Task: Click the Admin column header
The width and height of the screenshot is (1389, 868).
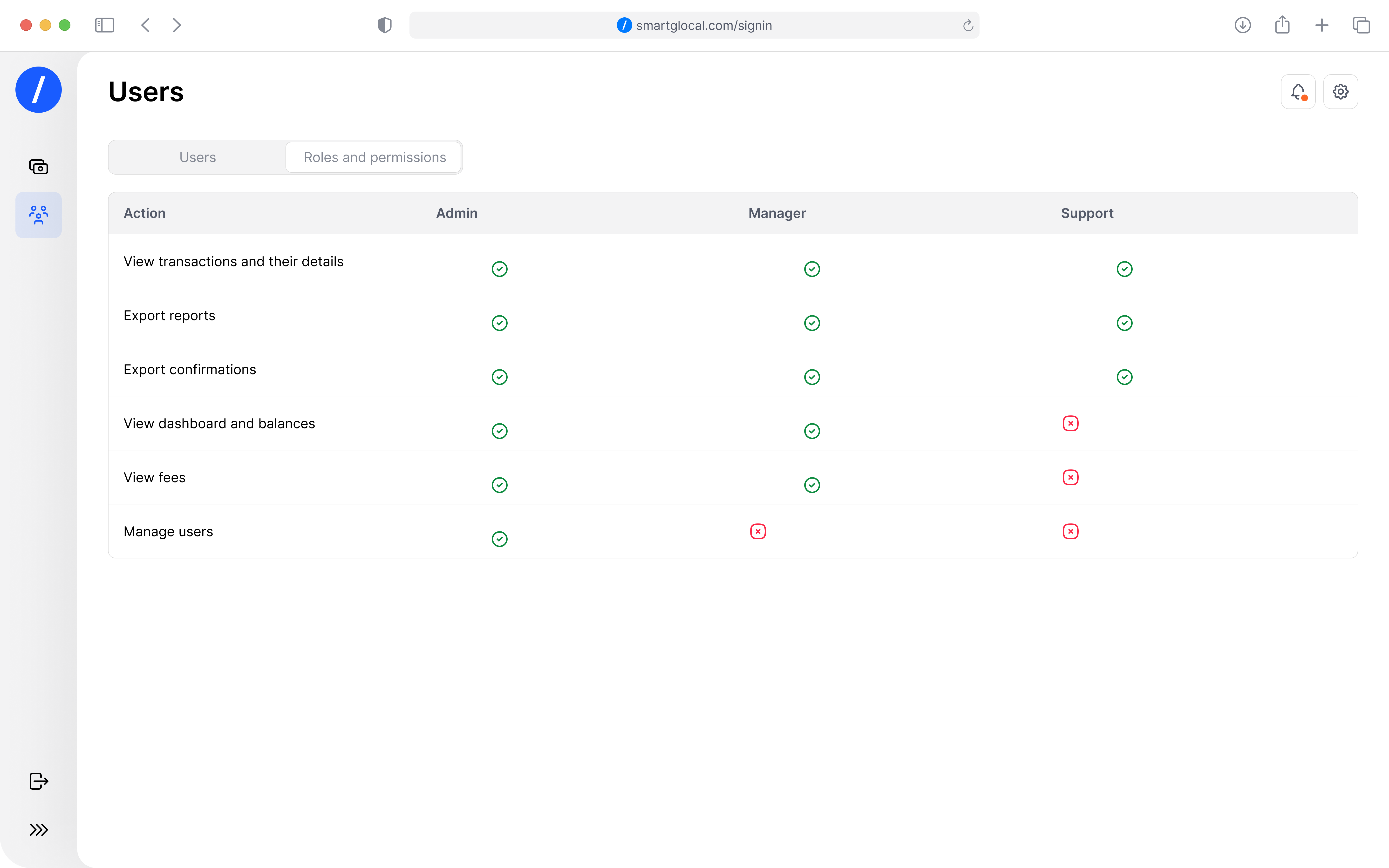Action: pos(457,214)
